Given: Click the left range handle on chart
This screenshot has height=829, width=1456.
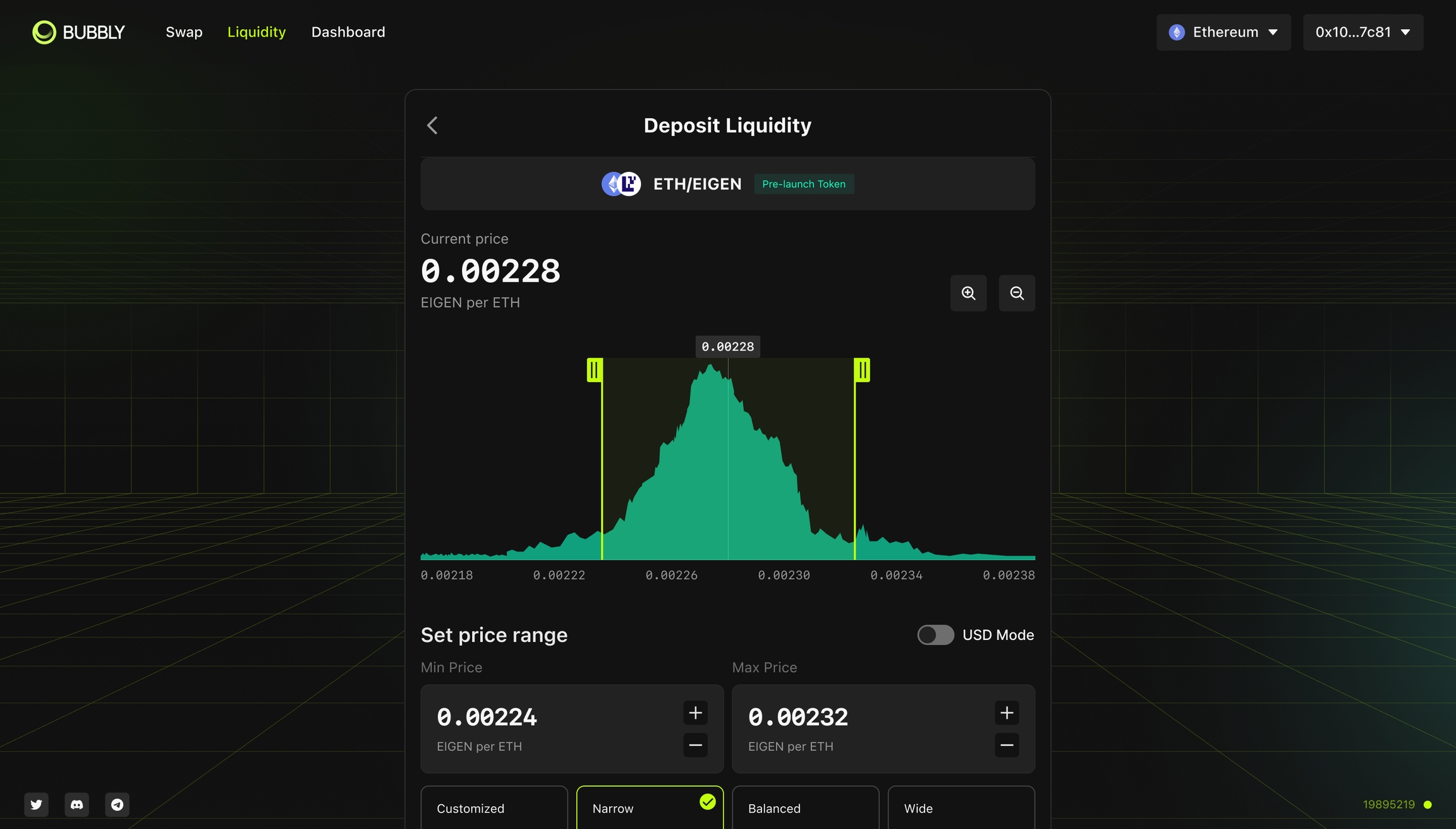Looking at the screenshot, I should click(595, 370).
